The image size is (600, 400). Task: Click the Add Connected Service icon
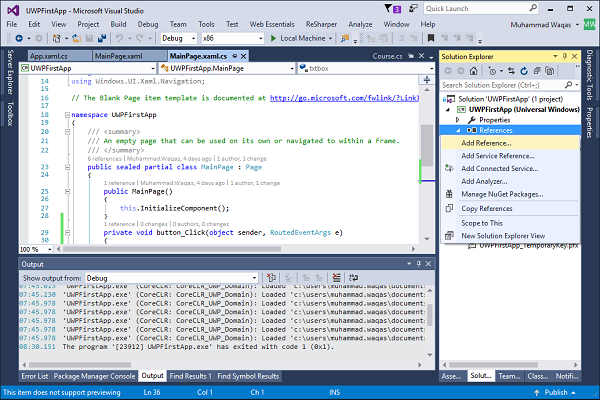click(x=451, y=168)
